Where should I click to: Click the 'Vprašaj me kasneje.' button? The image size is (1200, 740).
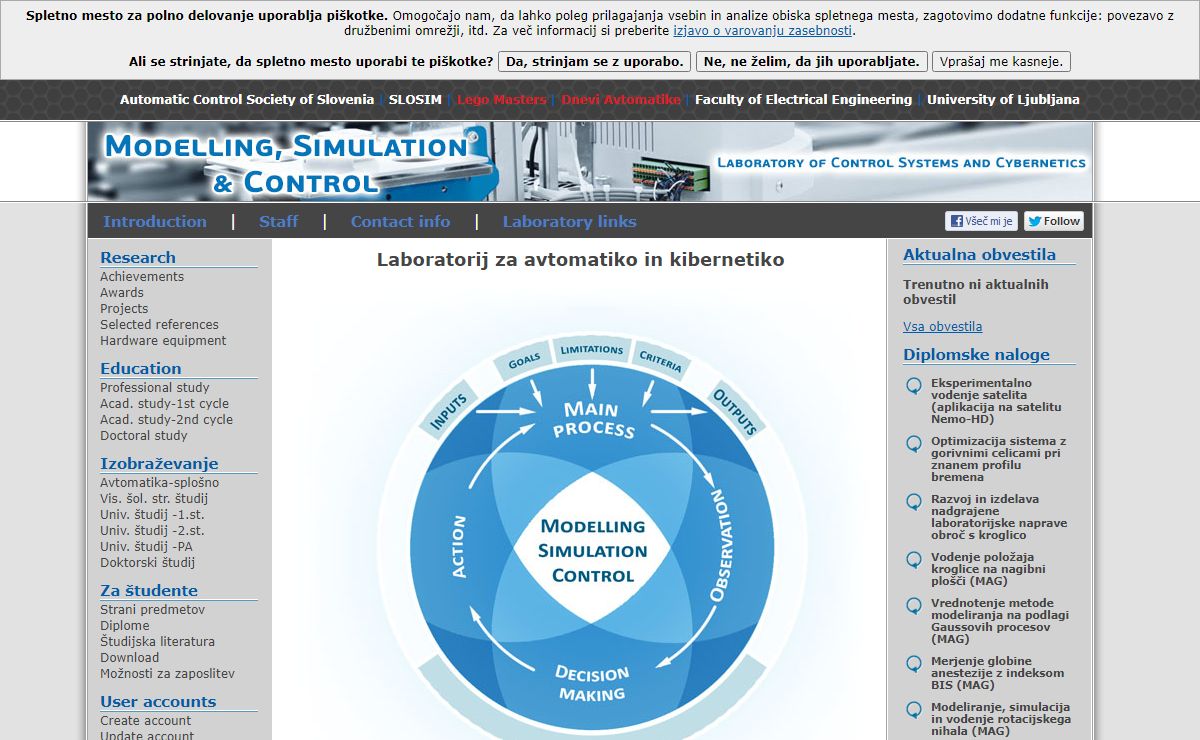(1001, 61)
